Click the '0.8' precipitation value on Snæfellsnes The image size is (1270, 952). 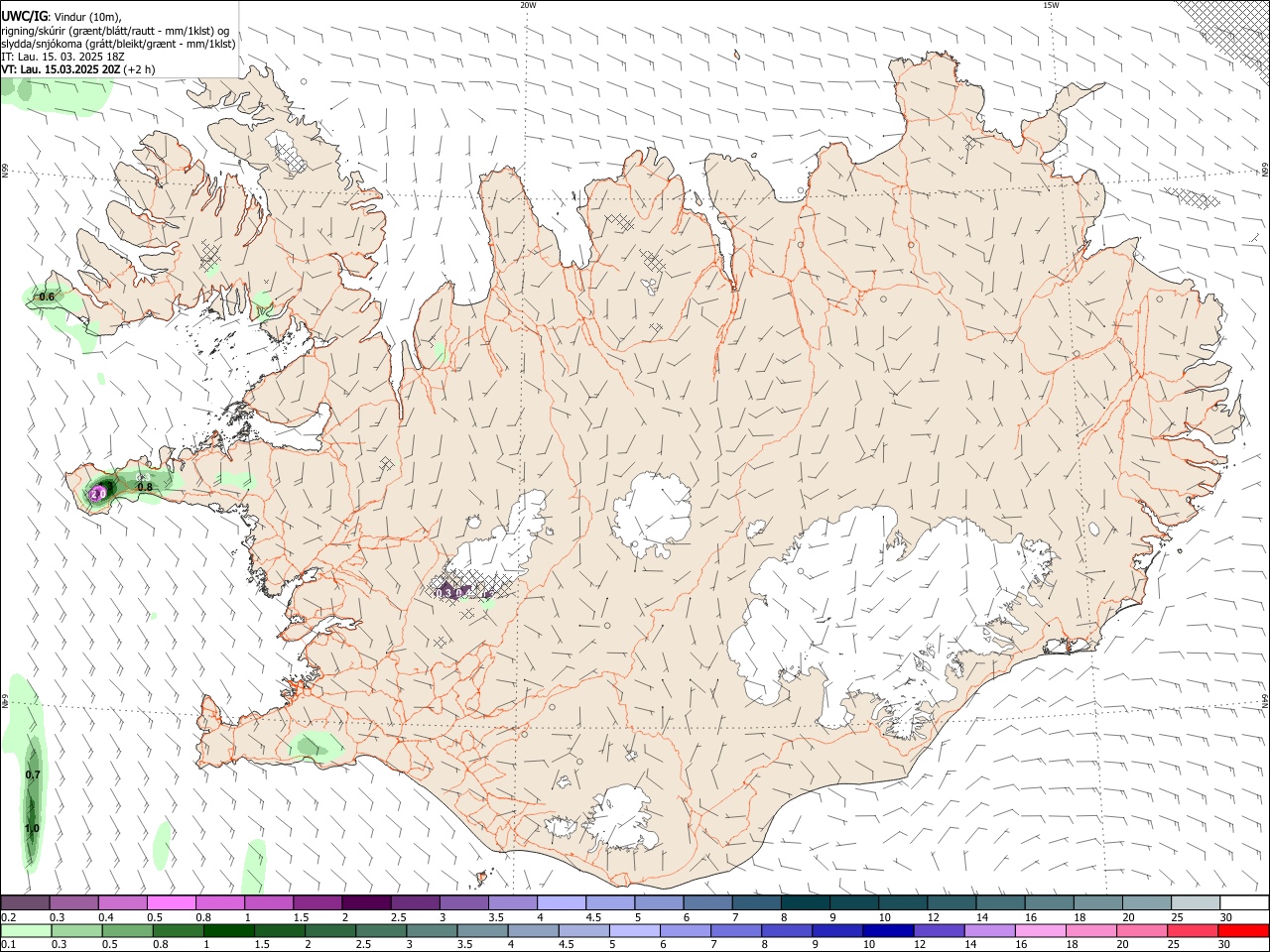click(145, 487)
